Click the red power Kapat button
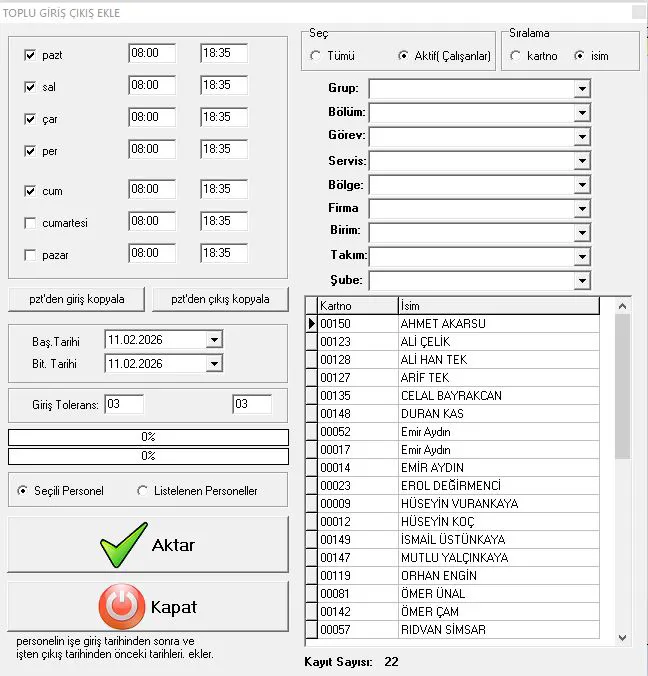 [x=148, y=607]
